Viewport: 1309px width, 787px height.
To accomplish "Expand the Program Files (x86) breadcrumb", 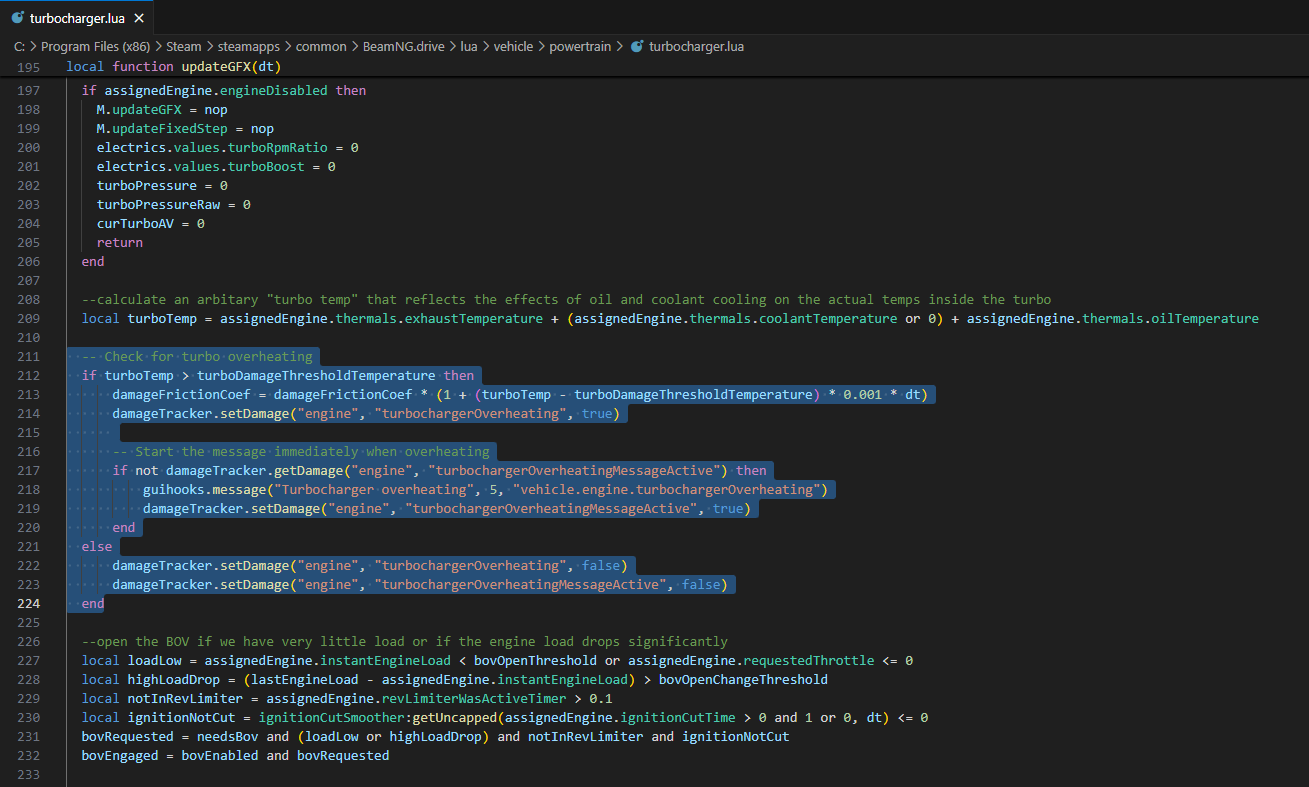I will 94,46.
